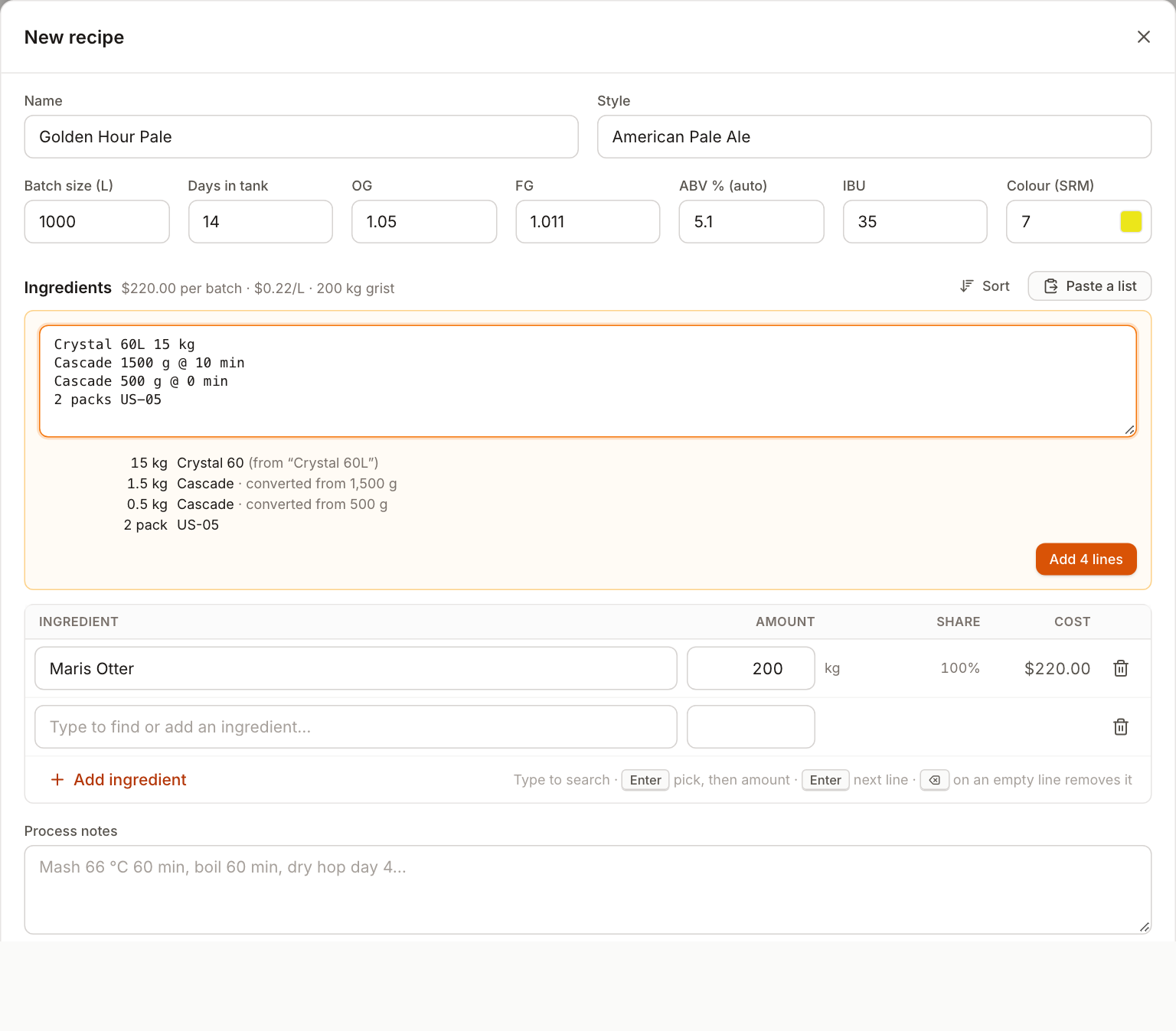Screen dimensions: 1176x1031
Task: Close the New recipe dialog
Action: pos(1144,37)
